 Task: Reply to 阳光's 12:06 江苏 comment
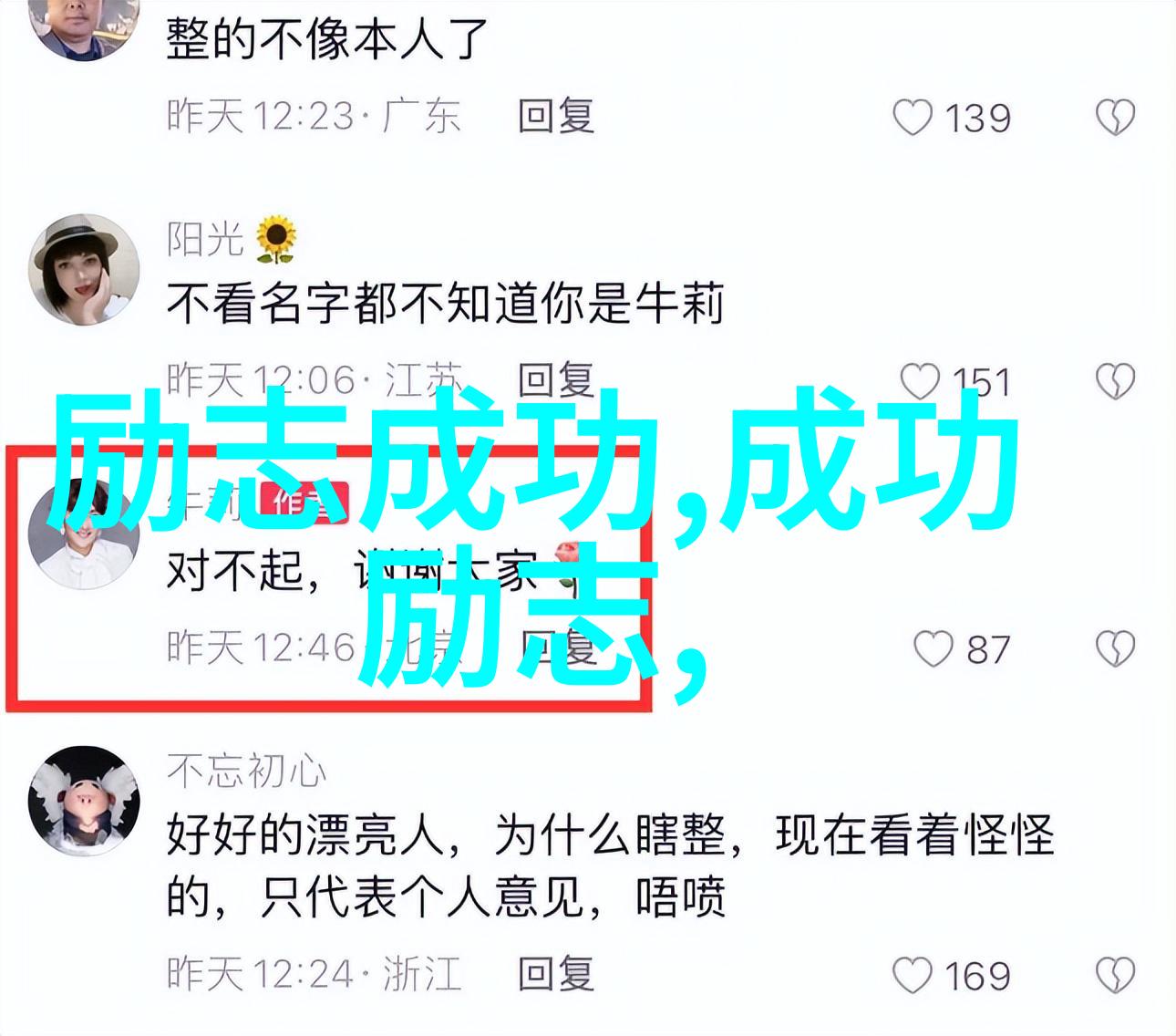pyautogui.click(x=556, y=380)
